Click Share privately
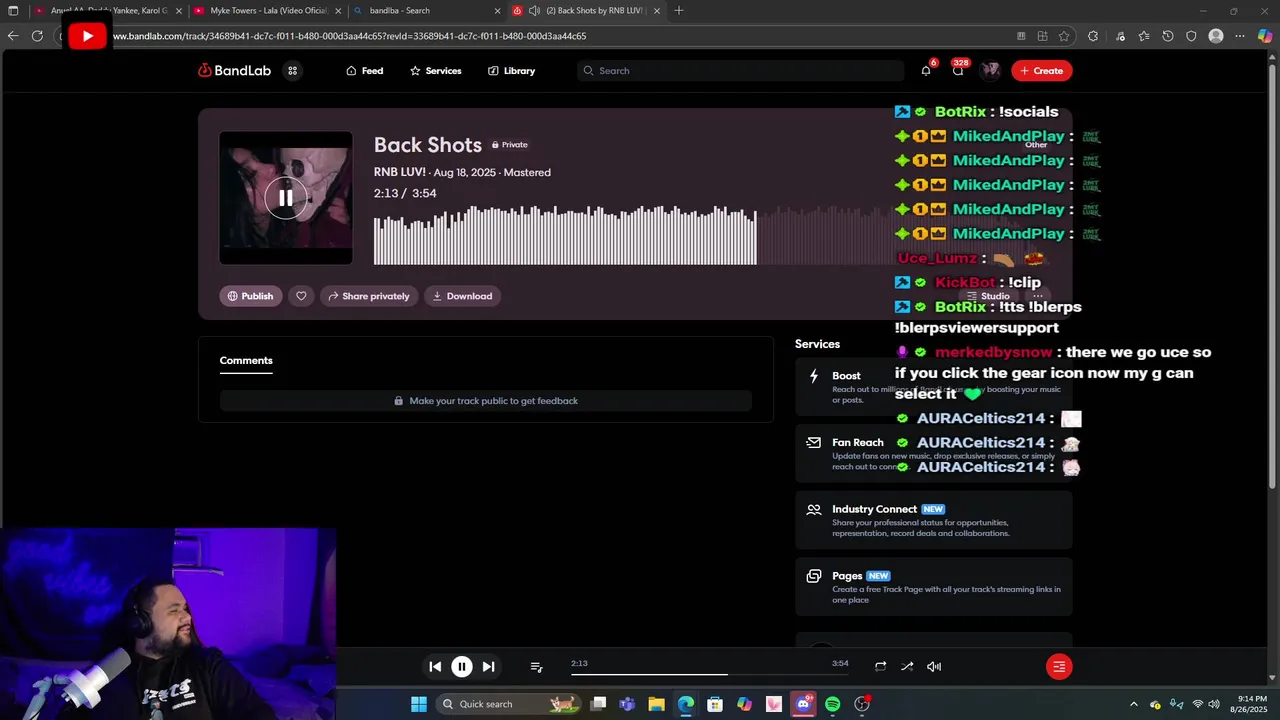The height and width of the screenshot is (720, 1280). click(368, 296)
